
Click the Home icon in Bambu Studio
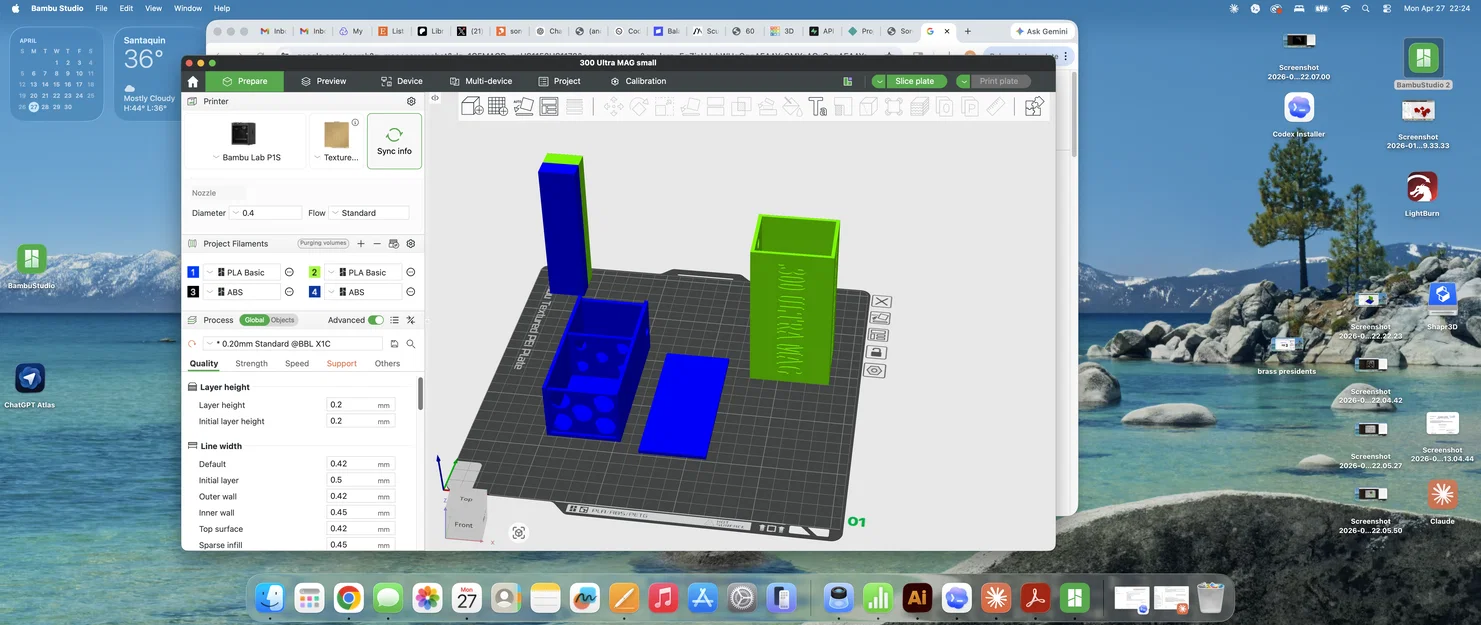(193, 81)
